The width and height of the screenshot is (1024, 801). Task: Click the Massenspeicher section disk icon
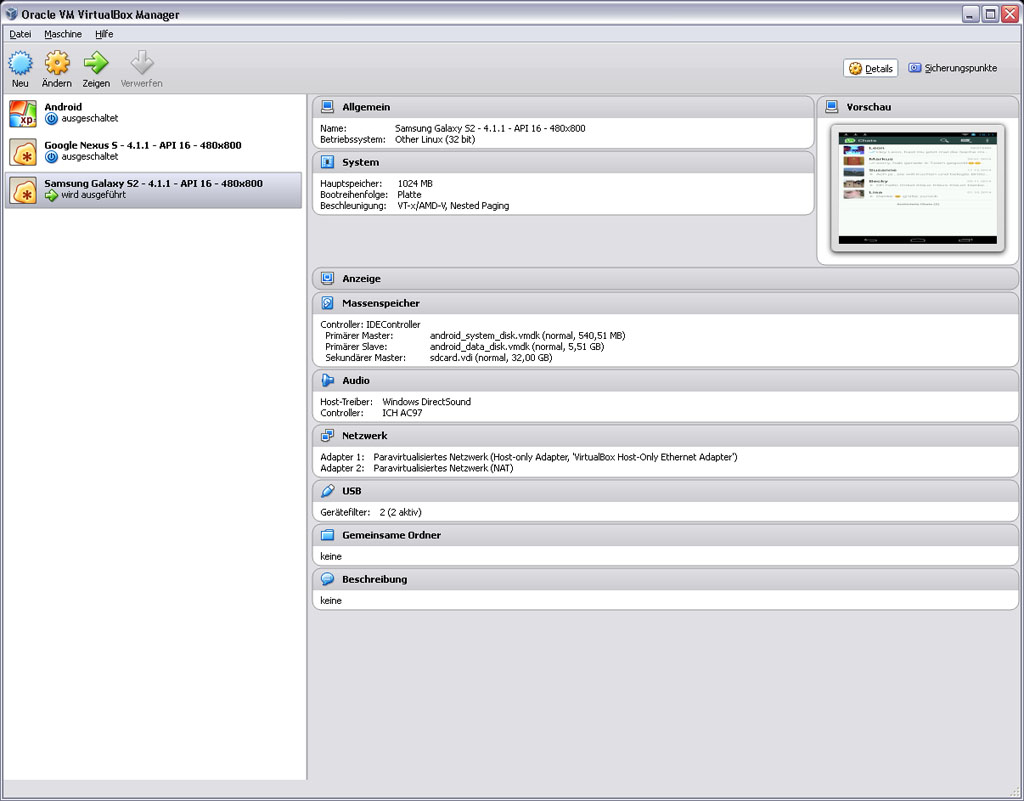point(328,304)
